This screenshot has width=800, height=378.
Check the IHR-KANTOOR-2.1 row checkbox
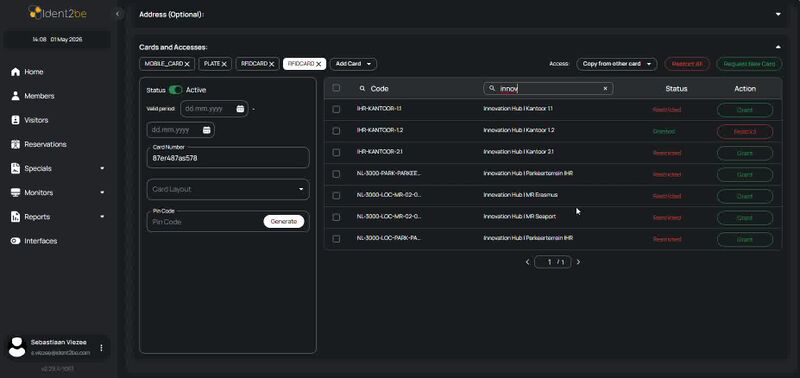point(336,152)
